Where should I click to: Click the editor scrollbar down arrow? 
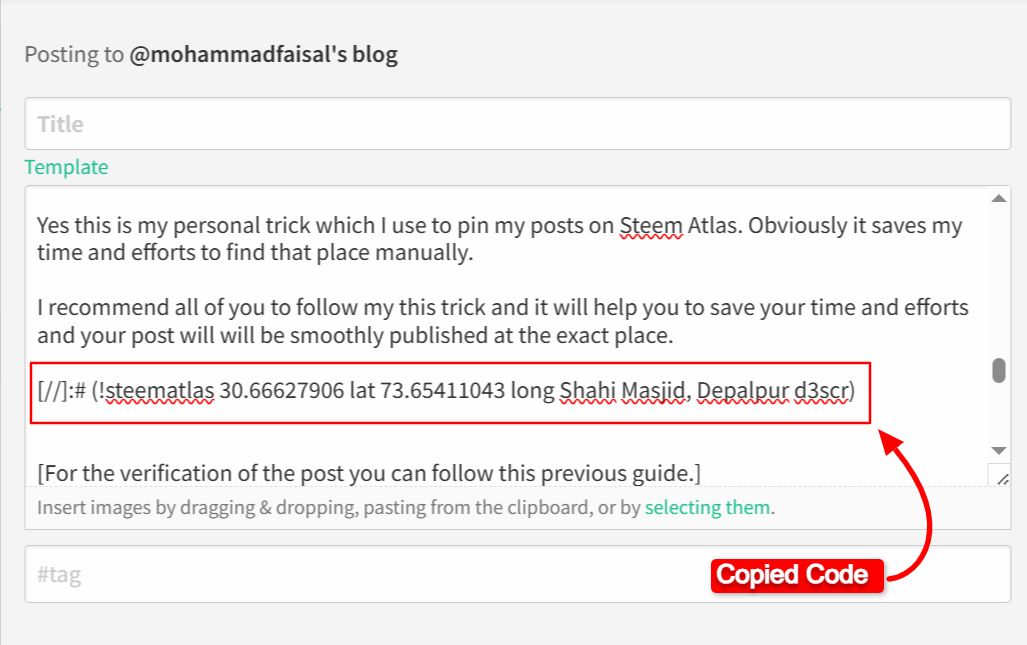pos(998,451)
